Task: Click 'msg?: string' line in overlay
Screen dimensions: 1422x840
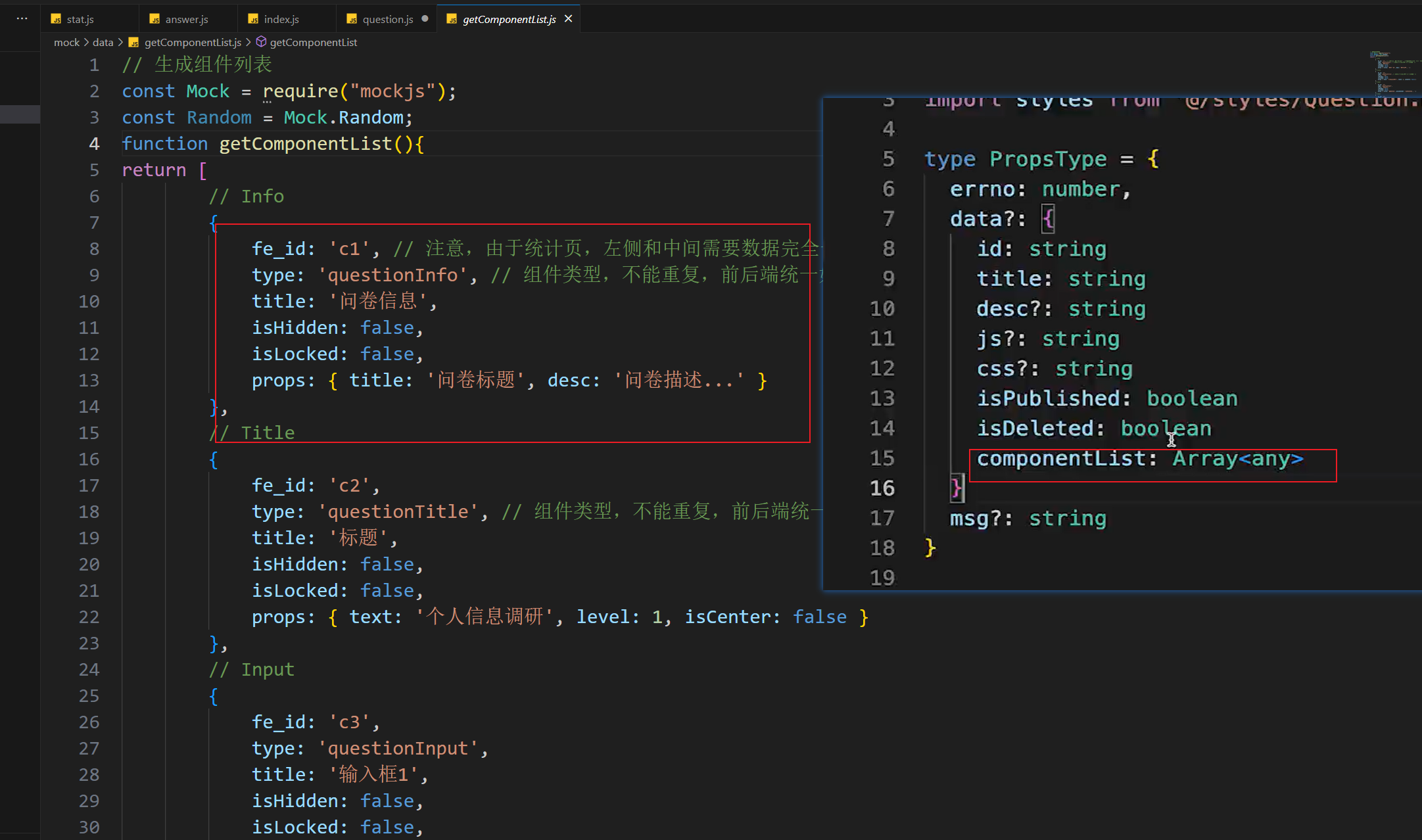Action: click(x=1028, y=519)
